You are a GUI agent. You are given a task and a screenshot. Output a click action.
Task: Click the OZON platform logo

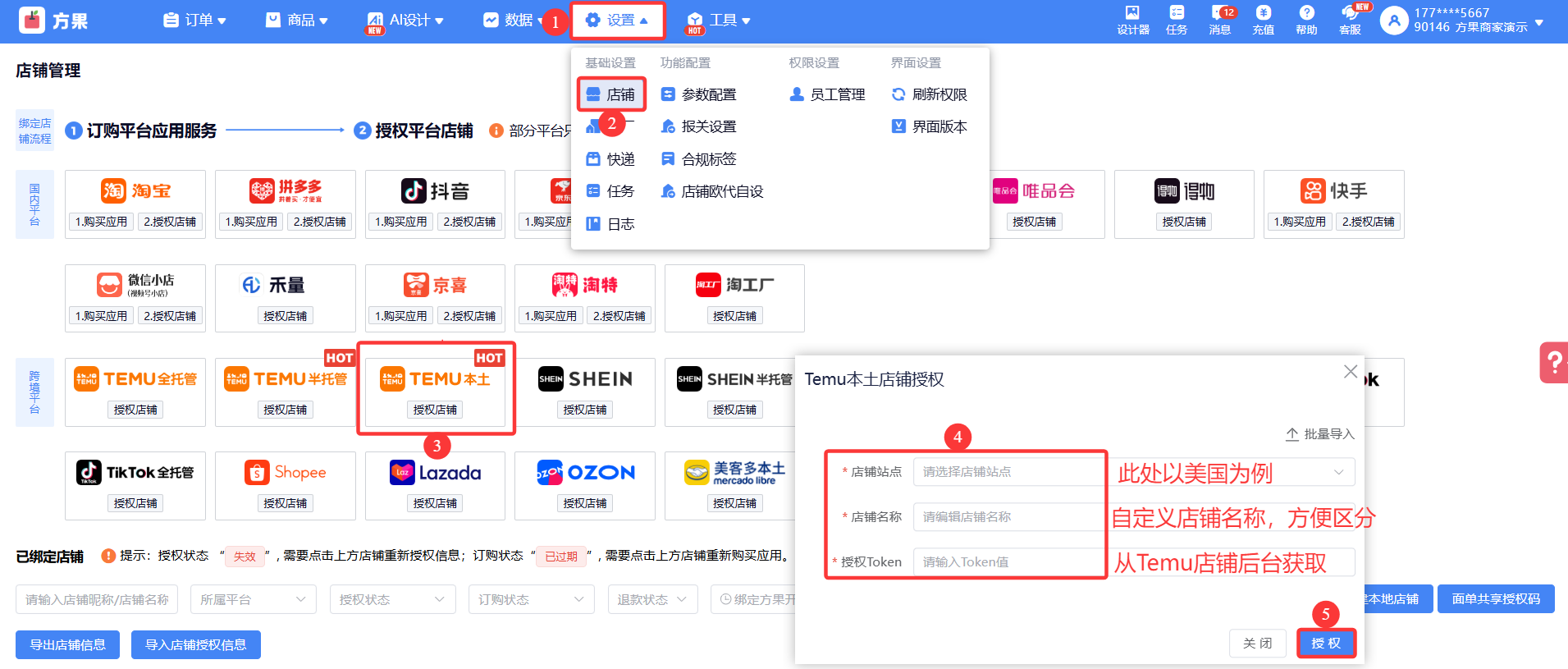point(585,472)
